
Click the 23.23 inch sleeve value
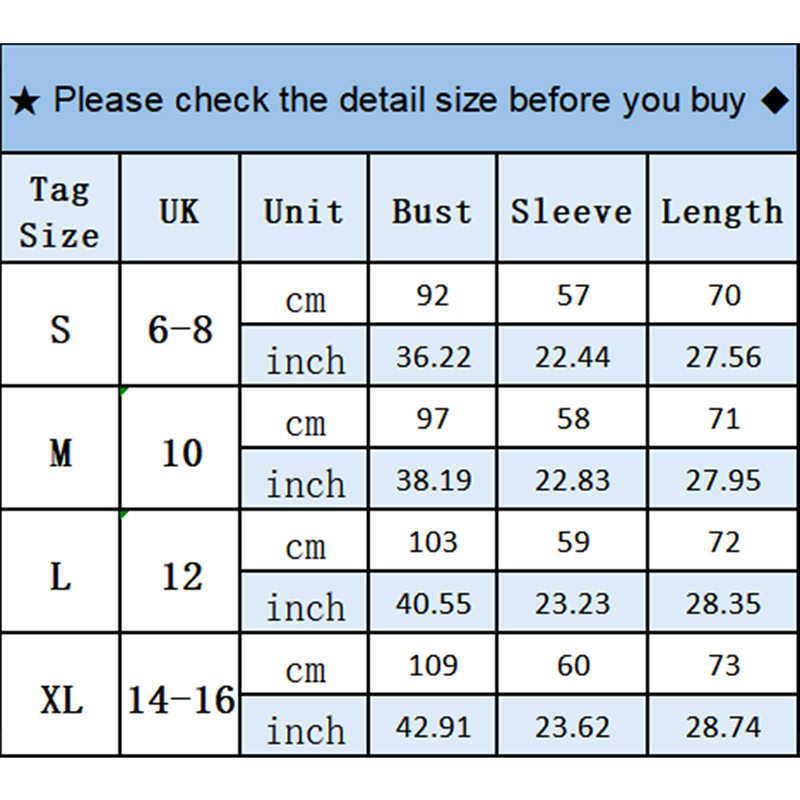[x=572, y=604]
